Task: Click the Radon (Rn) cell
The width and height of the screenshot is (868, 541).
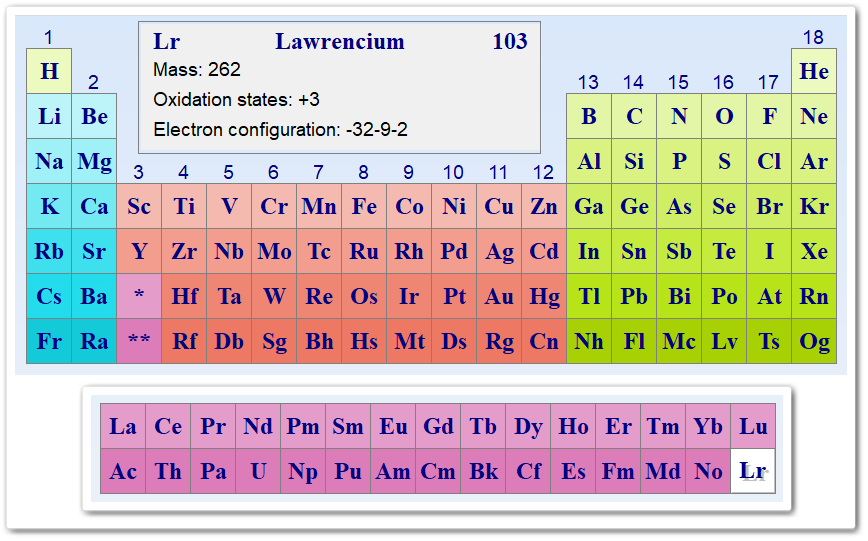Action: [x=814, y=296]
